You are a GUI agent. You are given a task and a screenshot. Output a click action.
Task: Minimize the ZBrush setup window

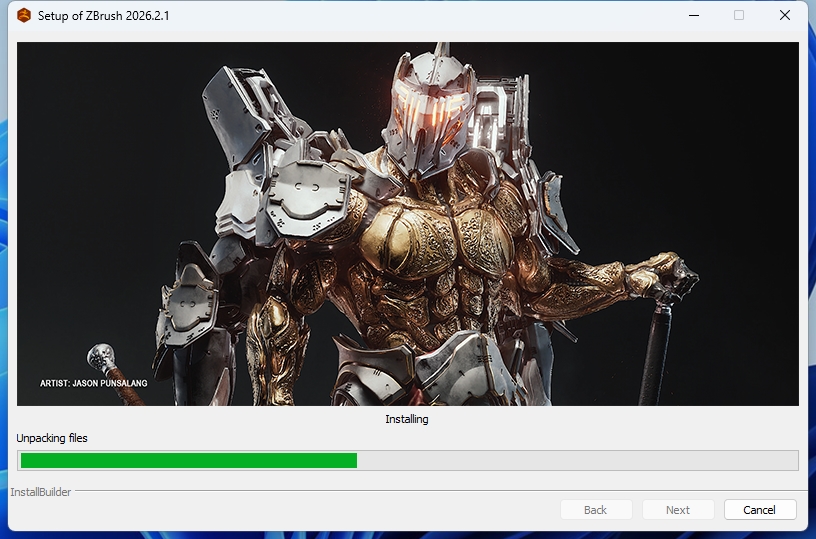click(x=694, y=16)
